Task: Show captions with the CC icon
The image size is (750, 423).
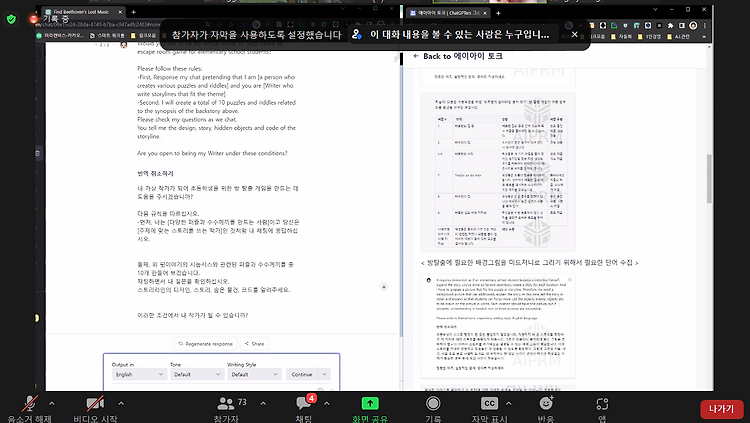Action: pyautogui.click(x=489, y=404)
